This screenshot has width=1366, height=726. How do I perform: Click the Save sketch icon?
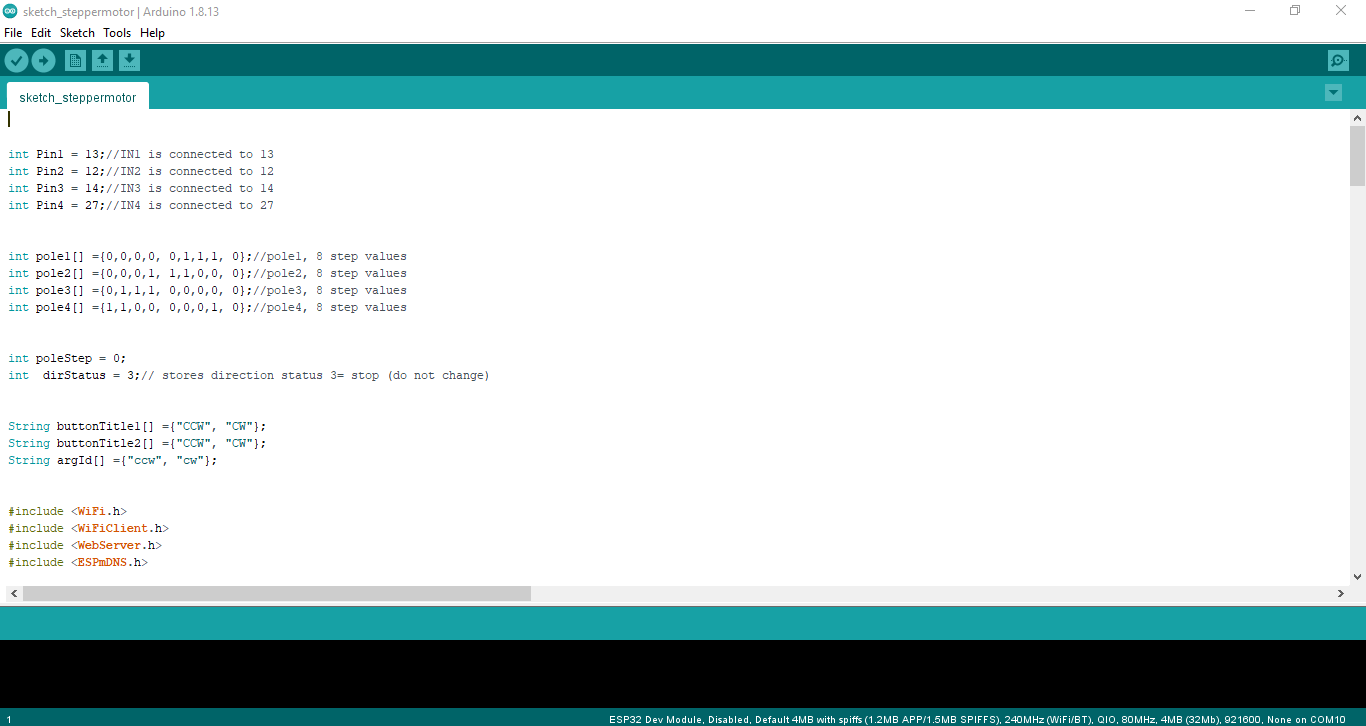[129, 60]
